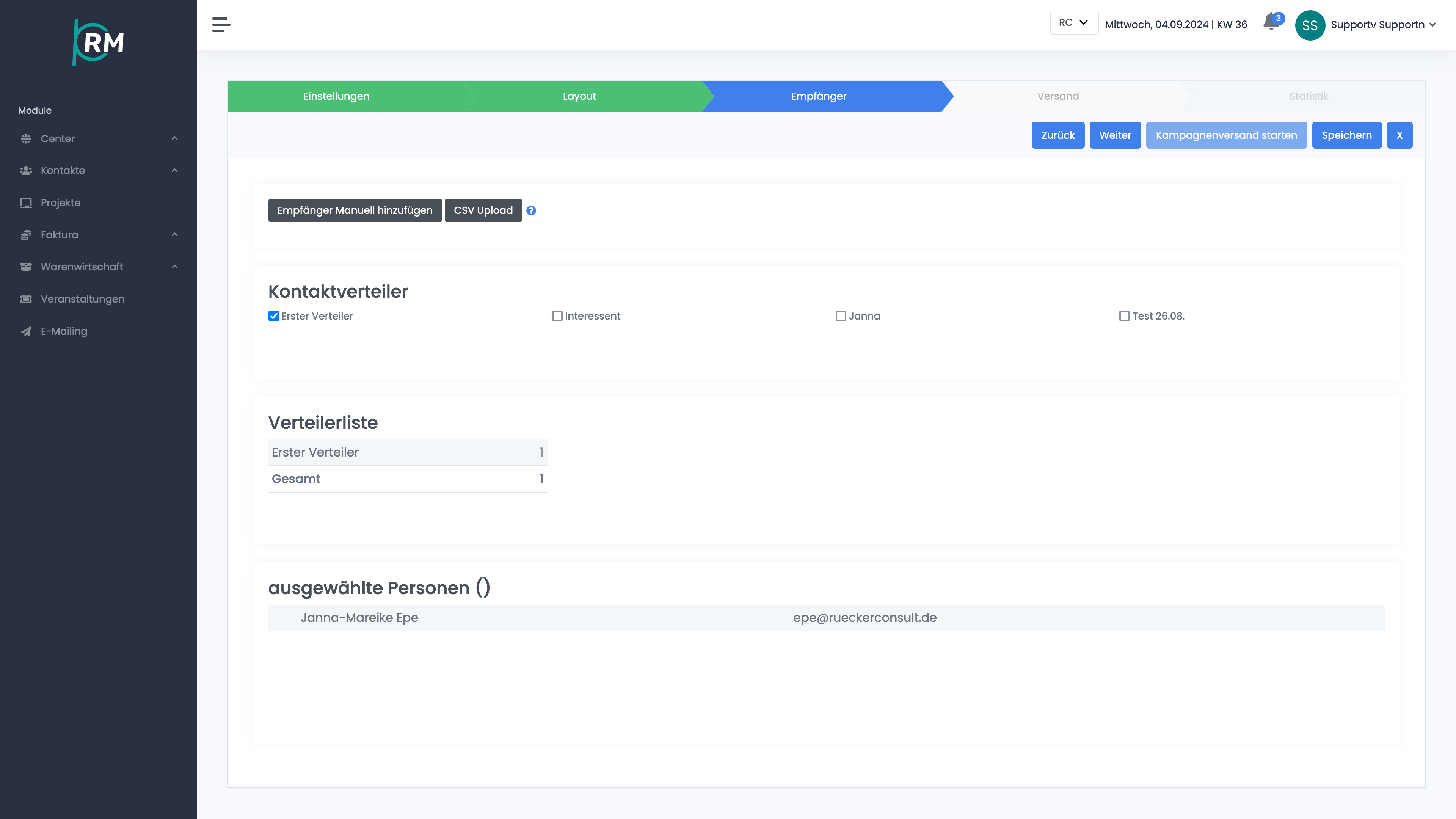Viewport: 1456px width, 819px height.
Task: Click the CRM logo in the sidebar
Action: pyautogui.click(x=98, y=42)
